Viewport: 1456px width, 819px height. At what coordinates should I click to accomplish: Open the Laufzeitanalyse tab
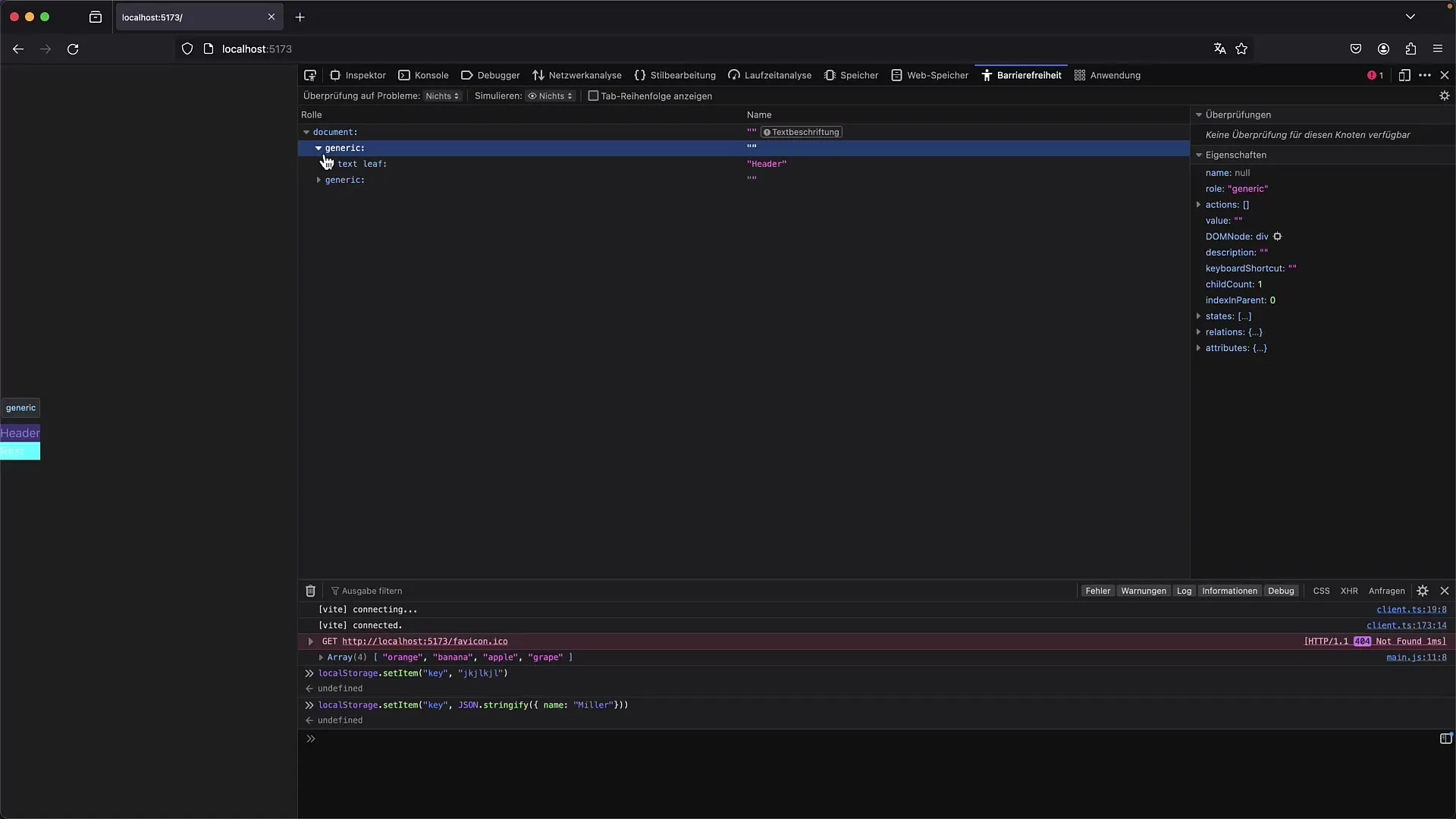pyautogui.click(x=770, y=75)
